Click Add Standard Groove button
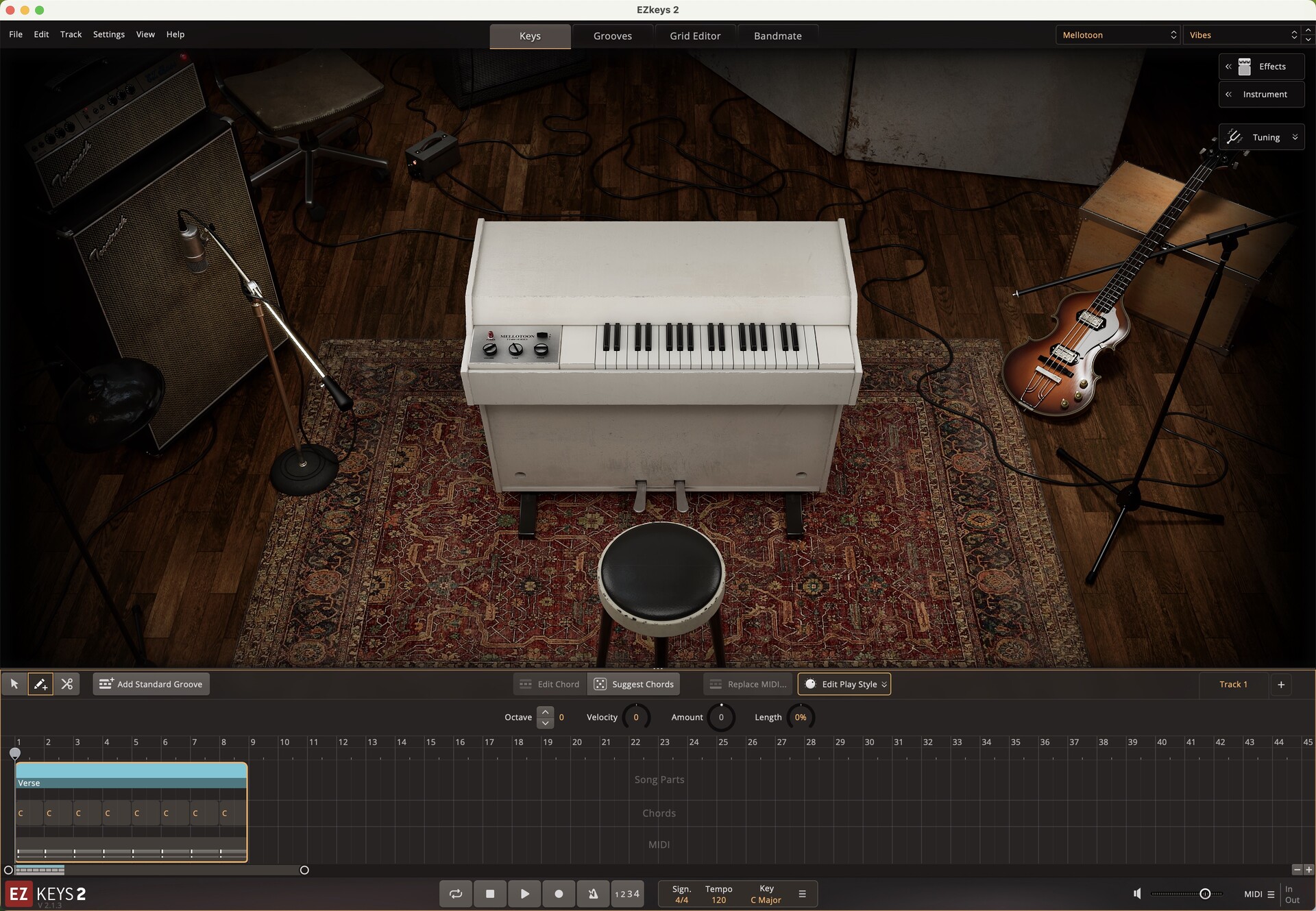1316x911 pixels. [151, 684]
